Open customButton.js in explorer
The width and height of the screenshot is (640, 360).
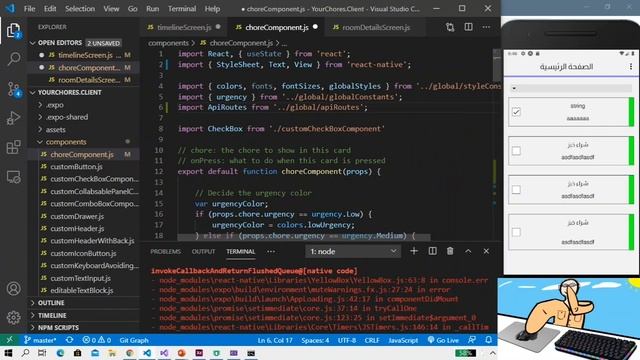[76, 167]
